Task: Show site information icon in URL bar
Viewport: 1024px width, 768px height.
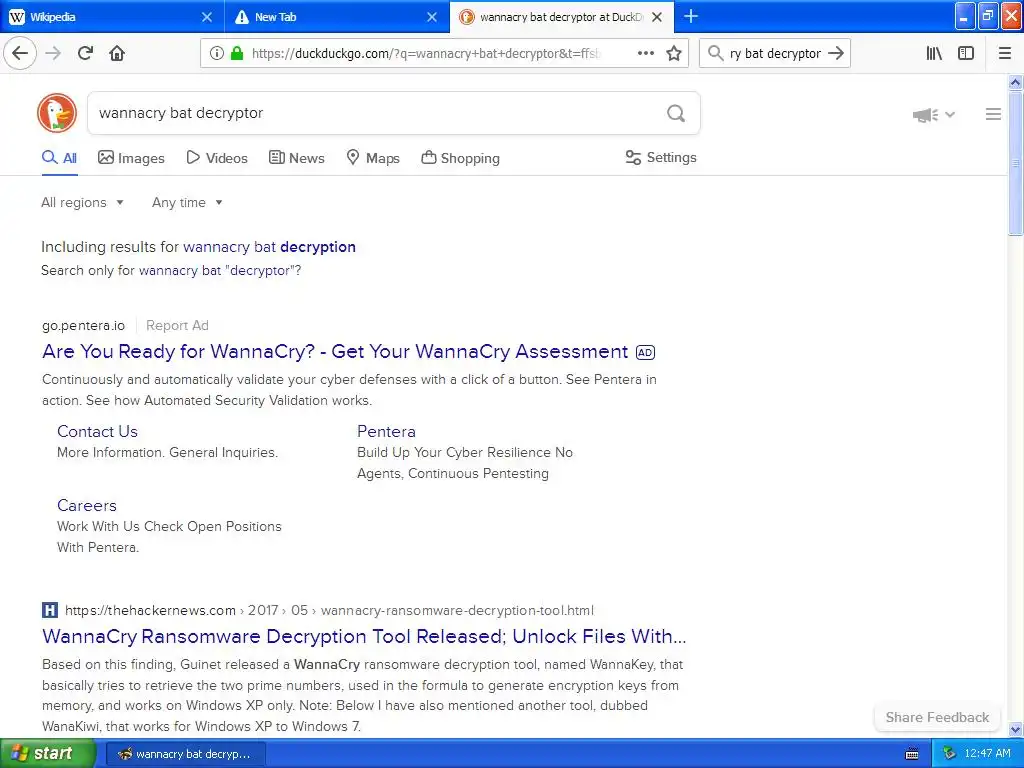Action: pos(216,54)
